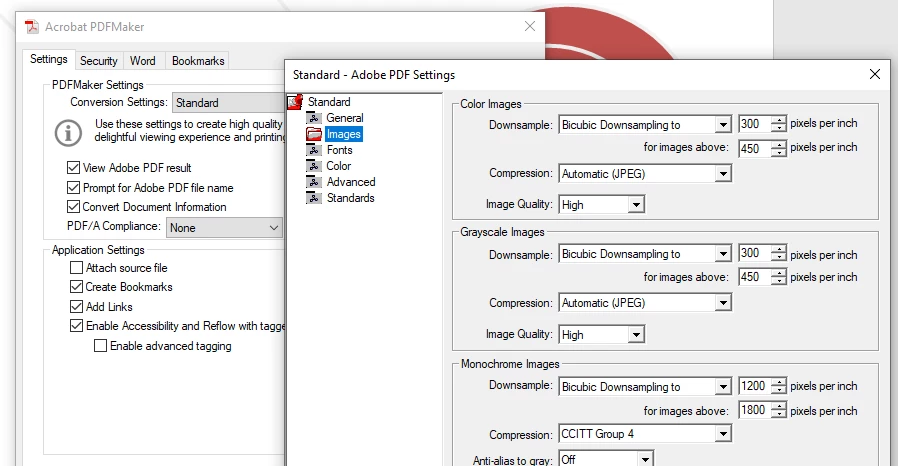
Task: Uncheck View Adobe PDF result
Action: point(73,168)
